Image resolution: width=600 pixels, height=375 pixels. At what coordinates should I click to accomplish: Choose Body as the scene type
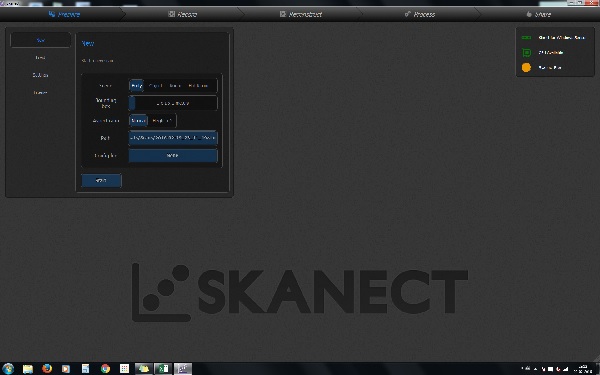[137, 86]
